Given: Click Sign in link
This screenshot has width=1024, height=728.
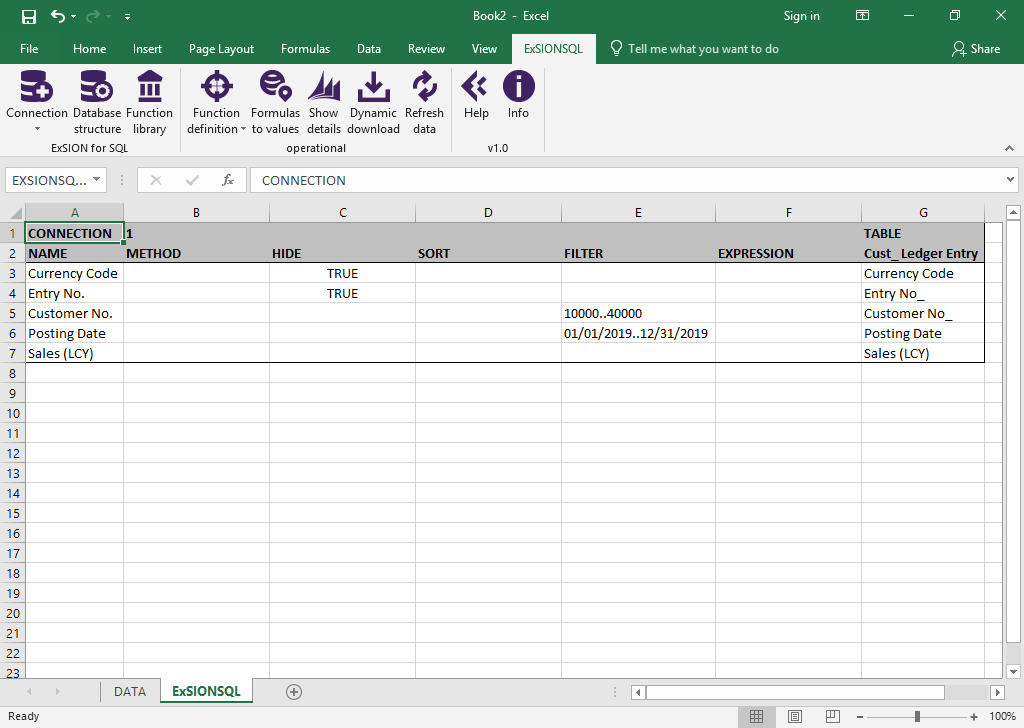Looking at the screenshot, I should 801,16.
